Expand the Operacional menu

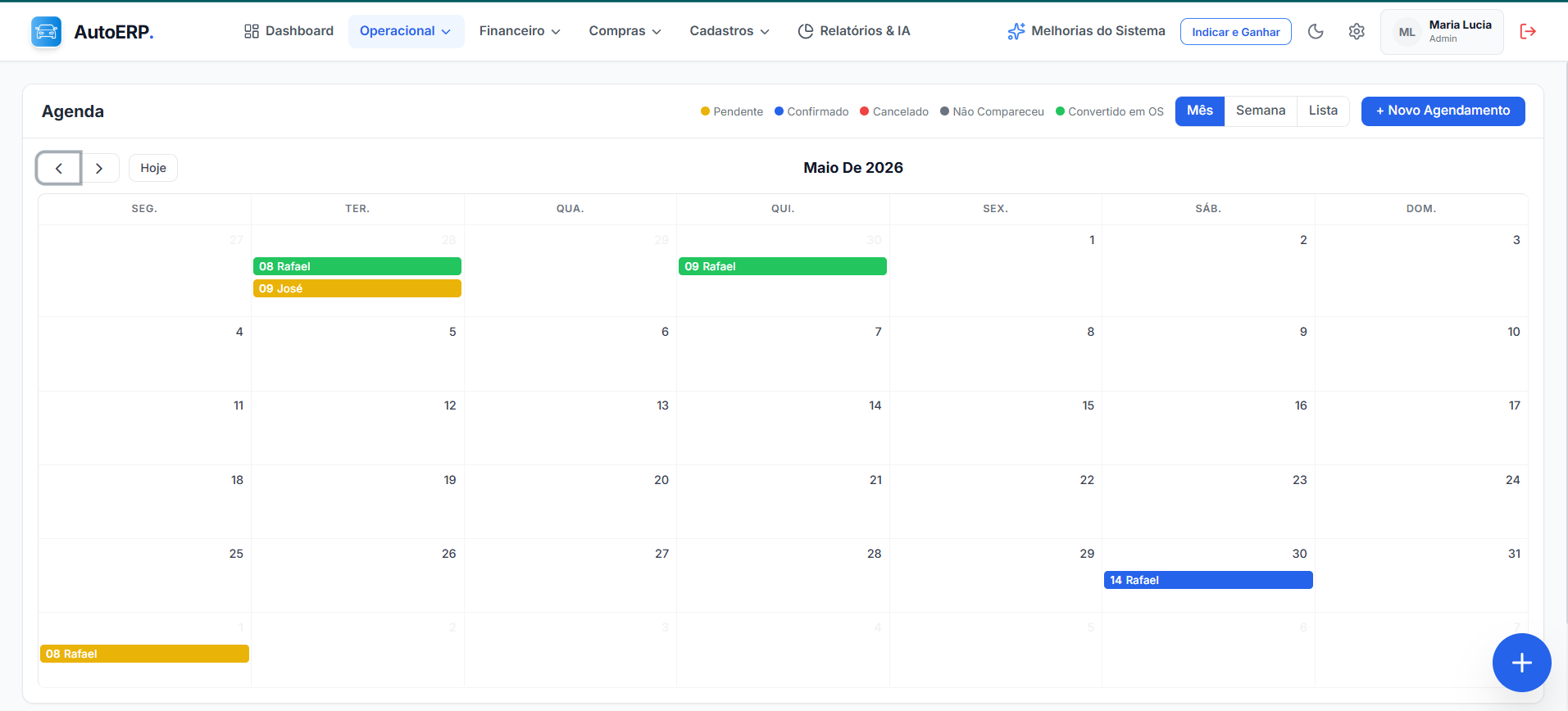pos(406,31)
